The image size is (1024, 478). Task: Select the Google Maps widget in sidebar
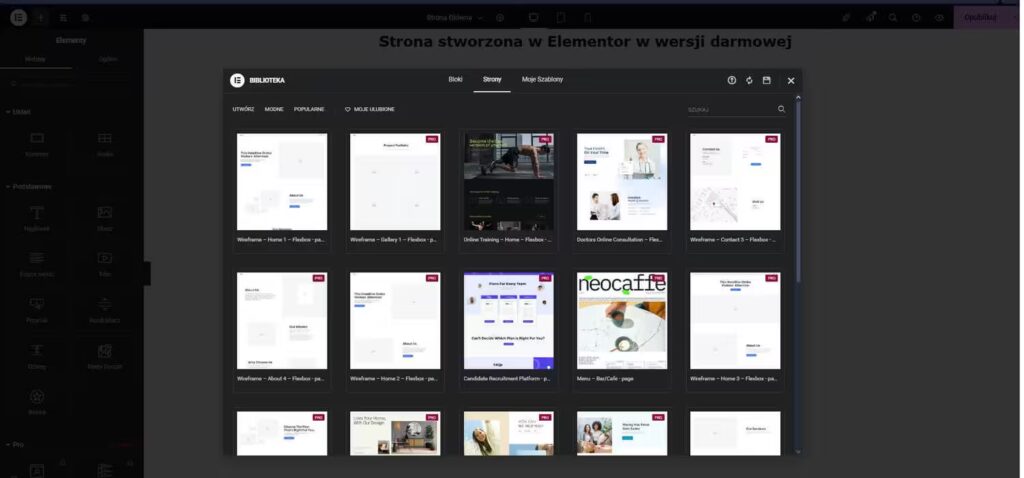104,357
